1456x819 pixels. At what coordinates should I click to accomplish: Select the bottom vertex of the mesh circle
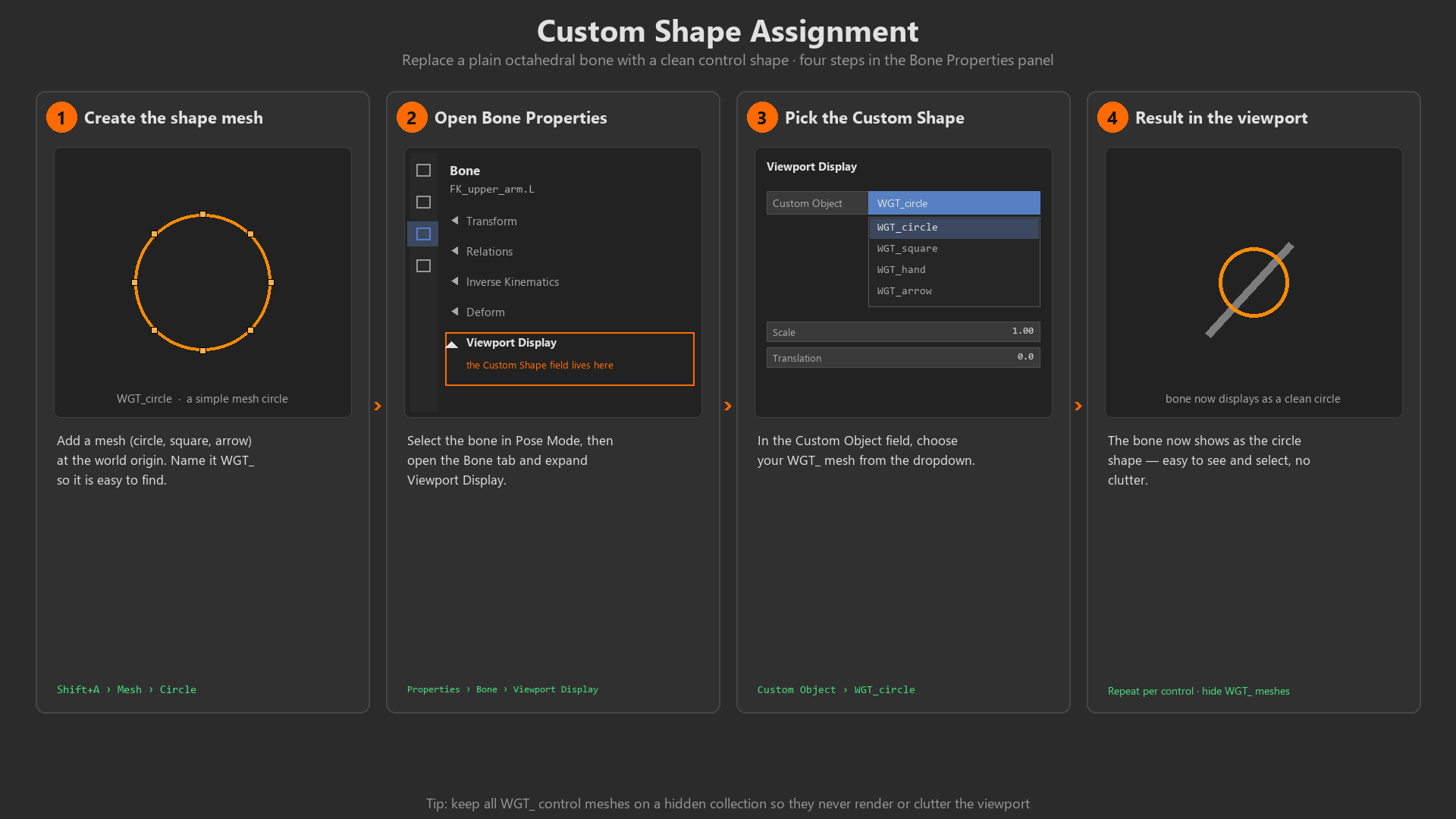point(202,350)
